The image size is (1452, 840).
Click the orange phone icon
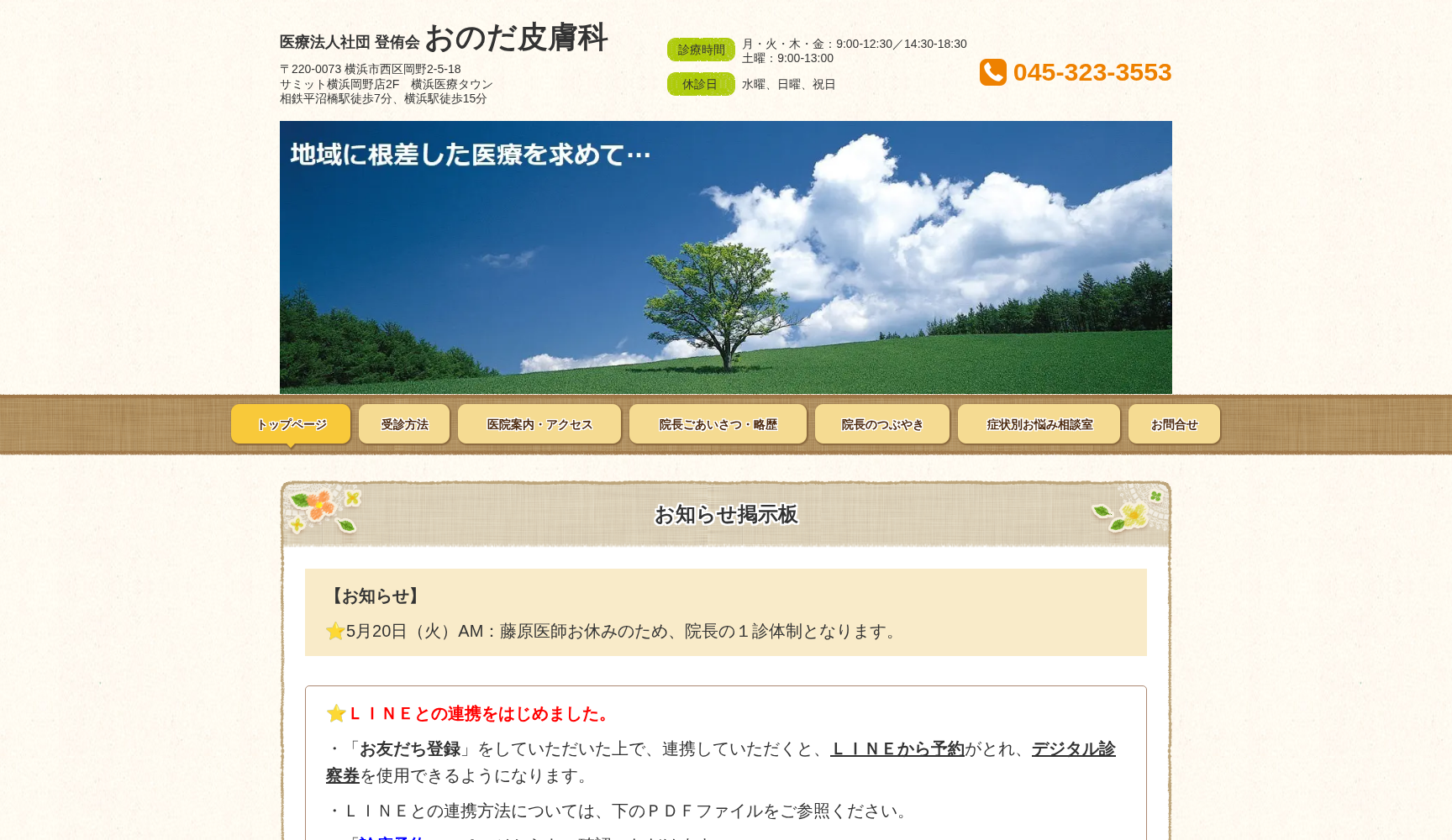(993, 74)
